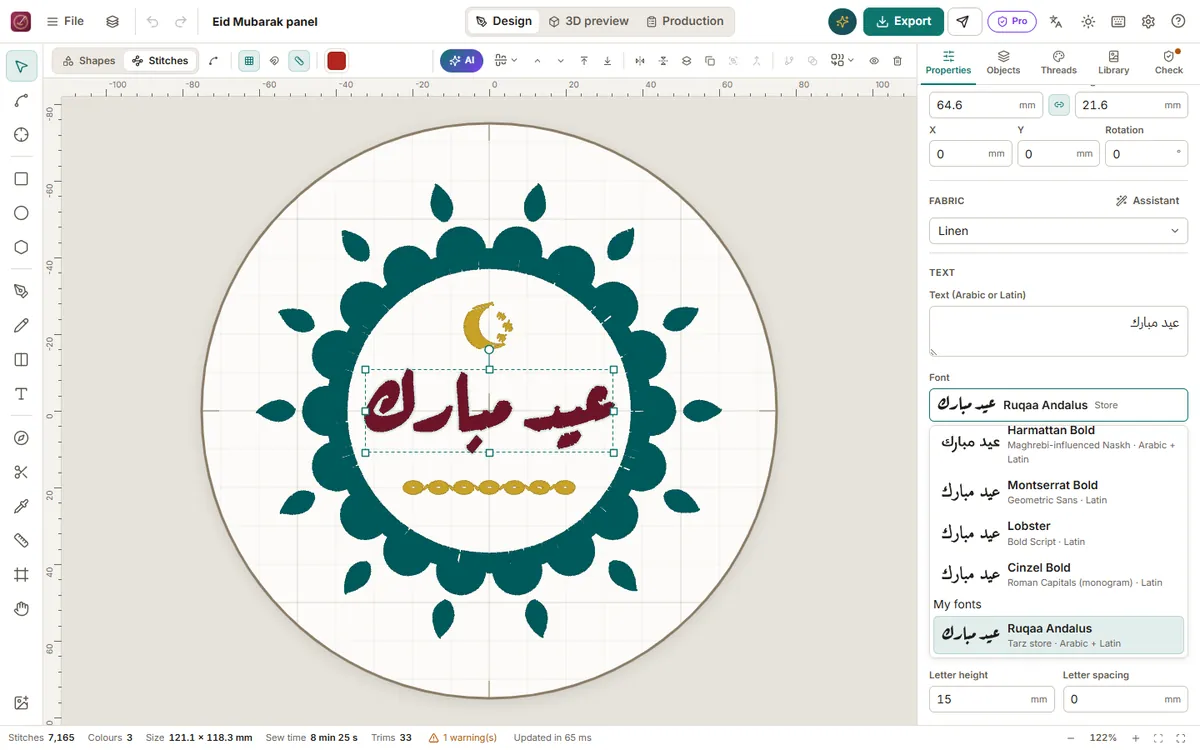Click the image import icon at bottom left

21,704
